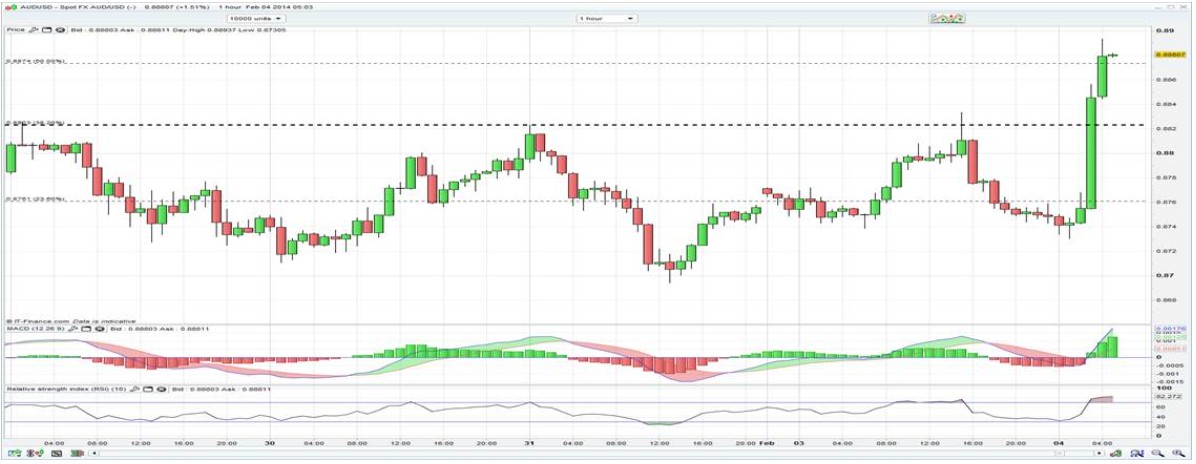Close the Price panel with its X icon

tap(59, 30)
